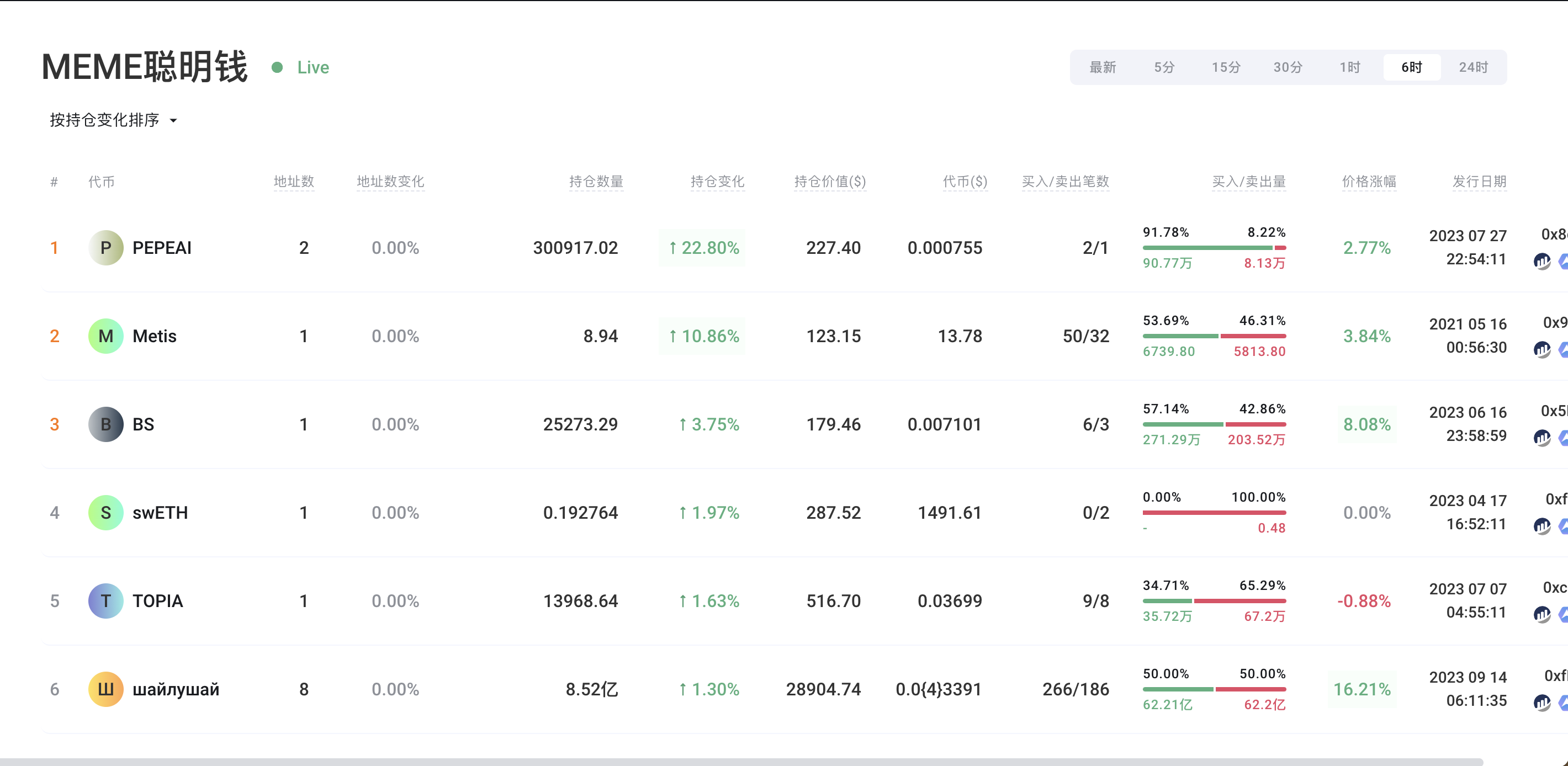Screen dimensions: 1568x766
Task: Open 按持仓变化排序 sort dropdown
Action: (x=105, y=120)
